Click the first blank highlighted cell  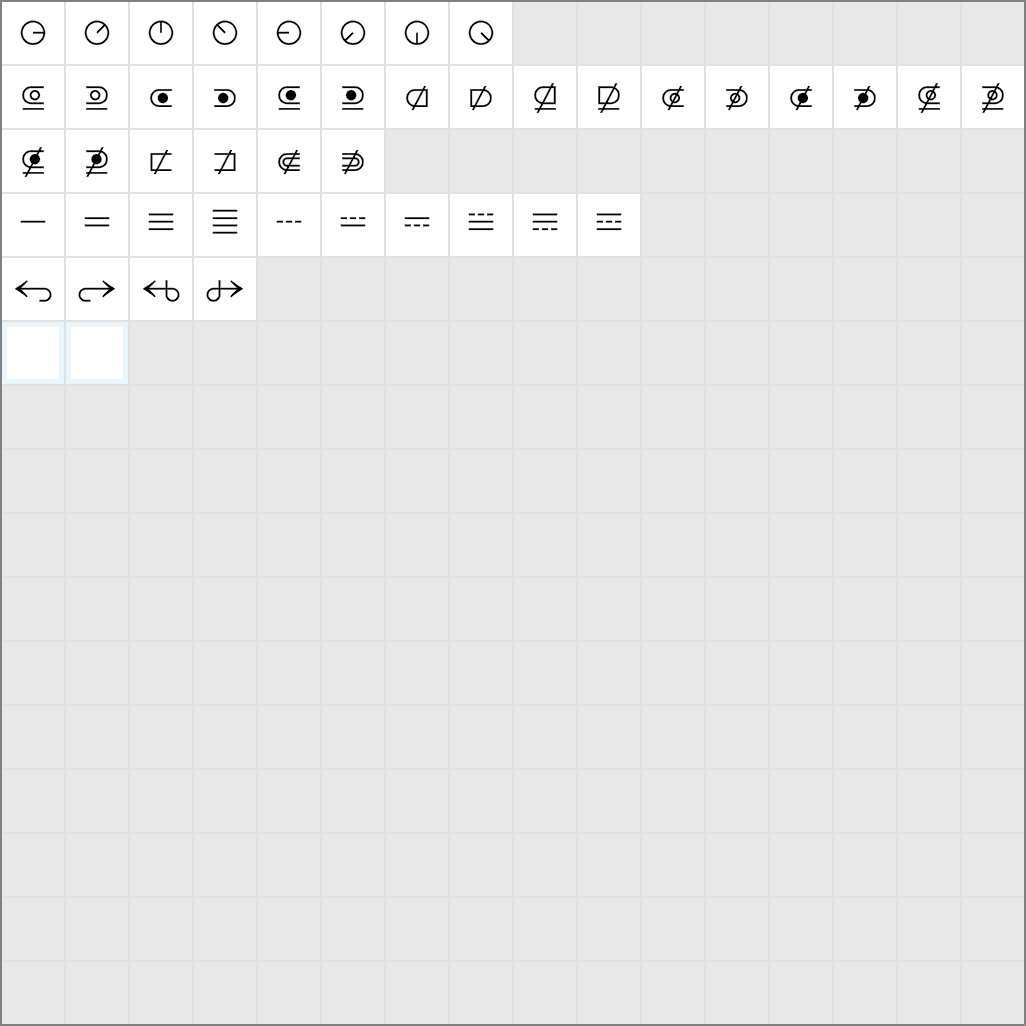click(33, 353)
